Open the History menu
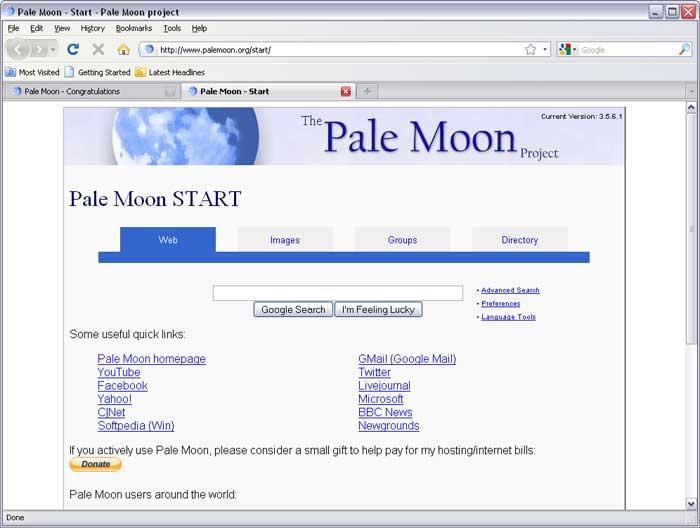Viewport: 700px width, 528px height. pos(92,28)
